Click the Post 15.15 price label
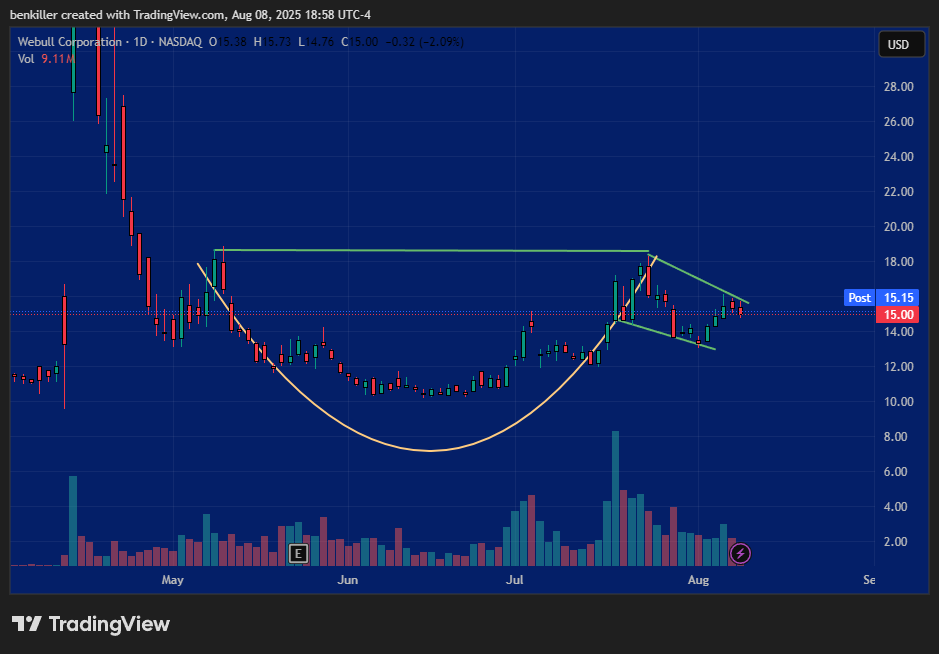This screenshot has width=939, height=654. point(880,298)
